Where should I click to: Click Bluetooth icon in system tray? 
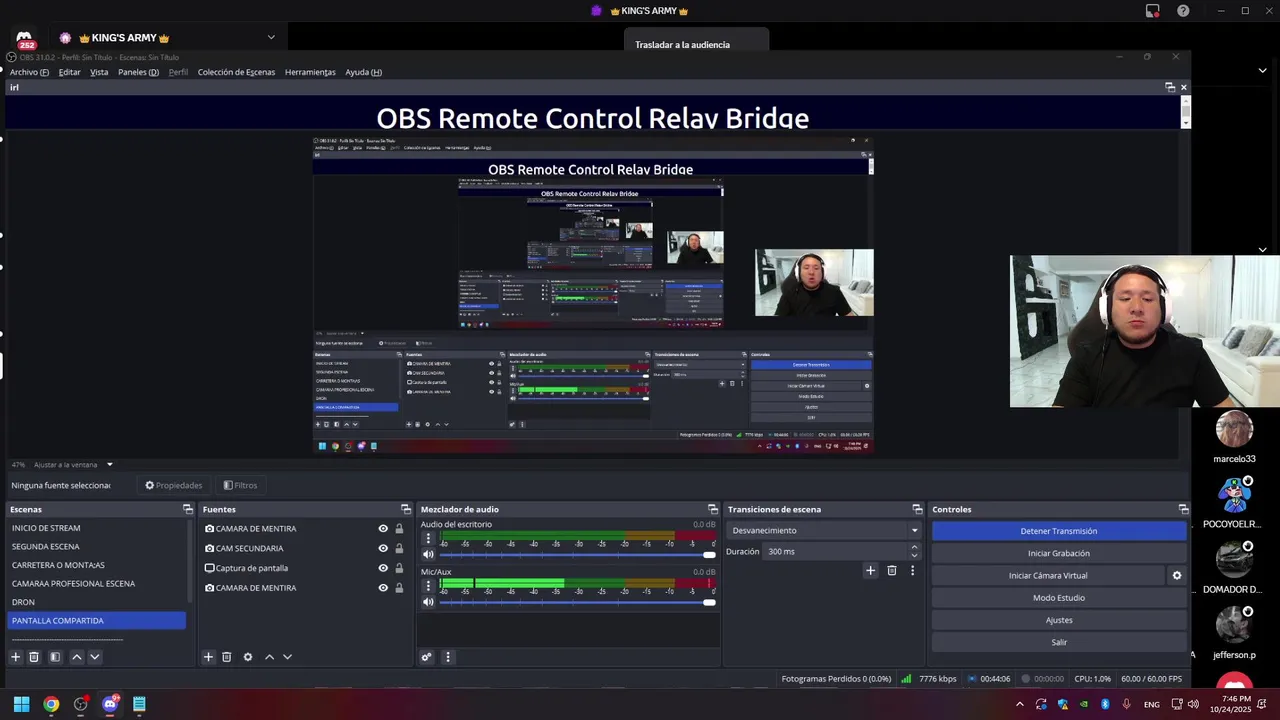pyautogui.click(x=1105, y=704)
